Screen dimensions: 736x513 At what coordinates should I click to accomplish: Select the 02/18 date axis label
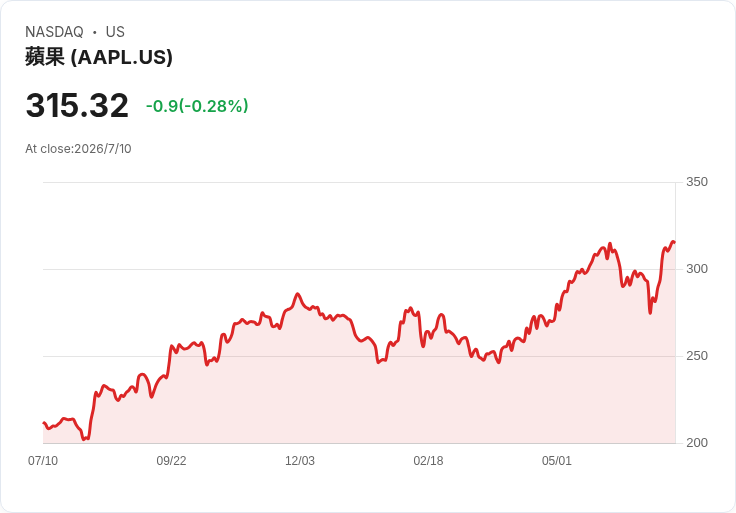tap(428, 461)
